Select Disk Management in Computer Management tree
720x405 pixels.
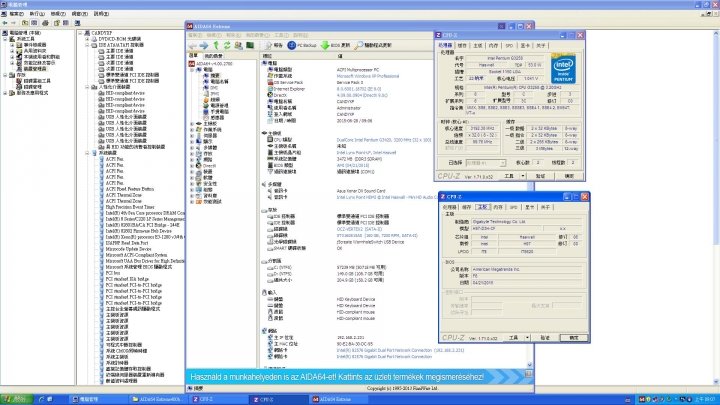click(29, 87)
